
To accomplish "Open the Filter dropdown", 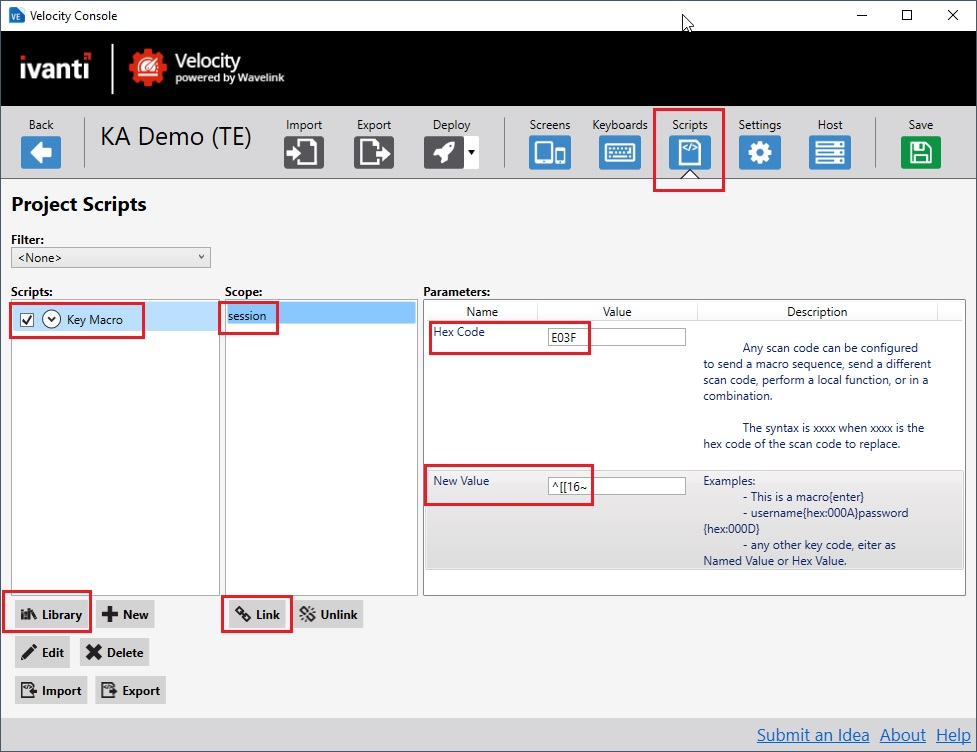I will (x=111, y=258).
